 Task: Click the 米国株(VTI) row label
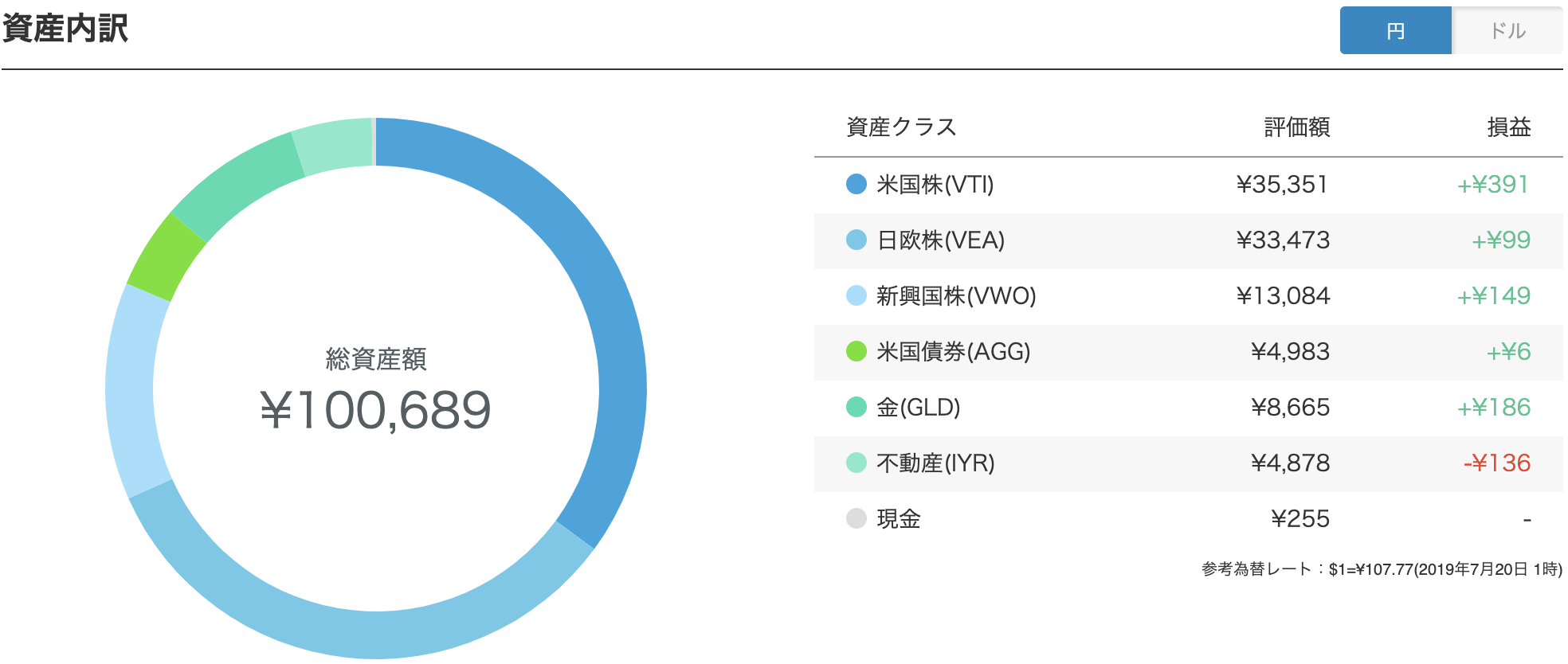click(935, 184)
